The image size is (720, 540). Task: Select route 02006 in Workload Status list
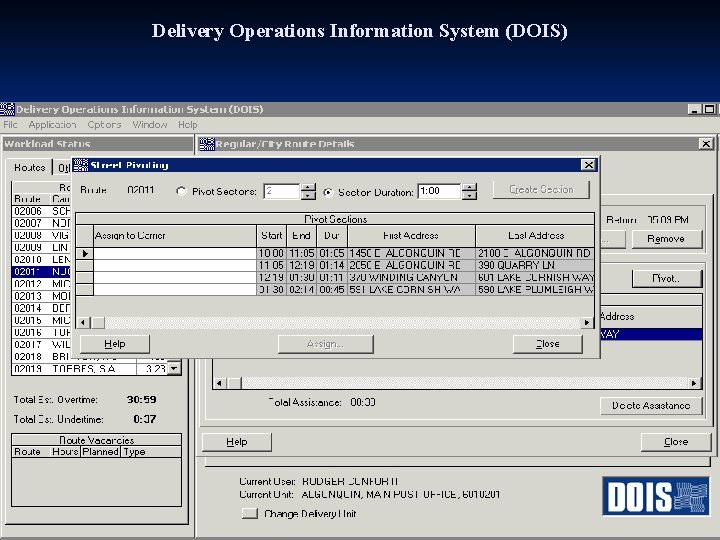(x=41, y=211)
